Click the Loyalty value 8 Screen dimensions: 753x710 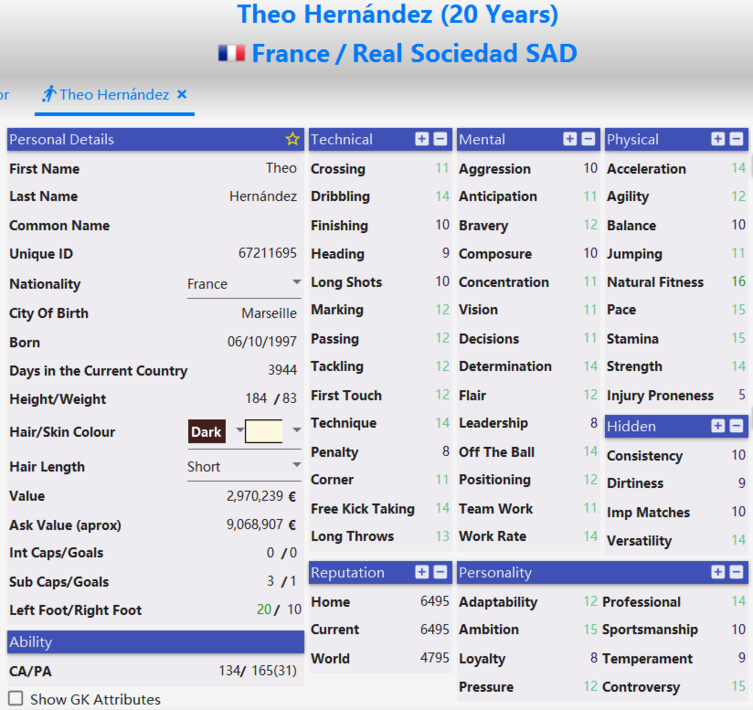click(594, 658)
